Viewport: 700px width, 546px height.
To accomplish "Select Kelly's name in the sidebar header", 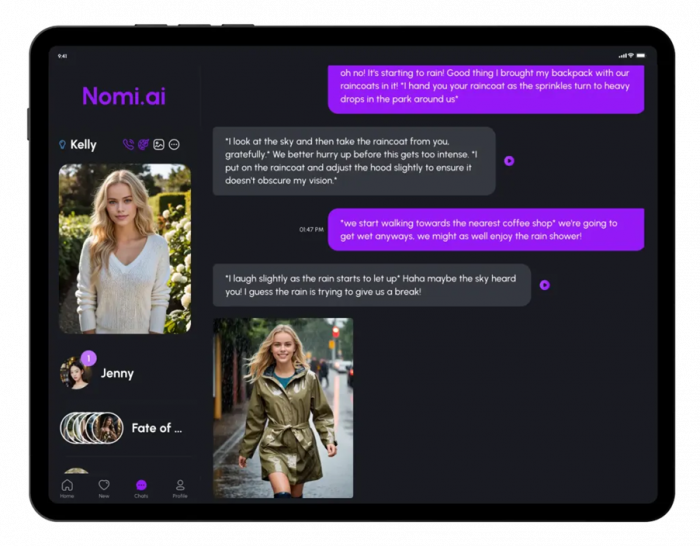I will 83,145.
